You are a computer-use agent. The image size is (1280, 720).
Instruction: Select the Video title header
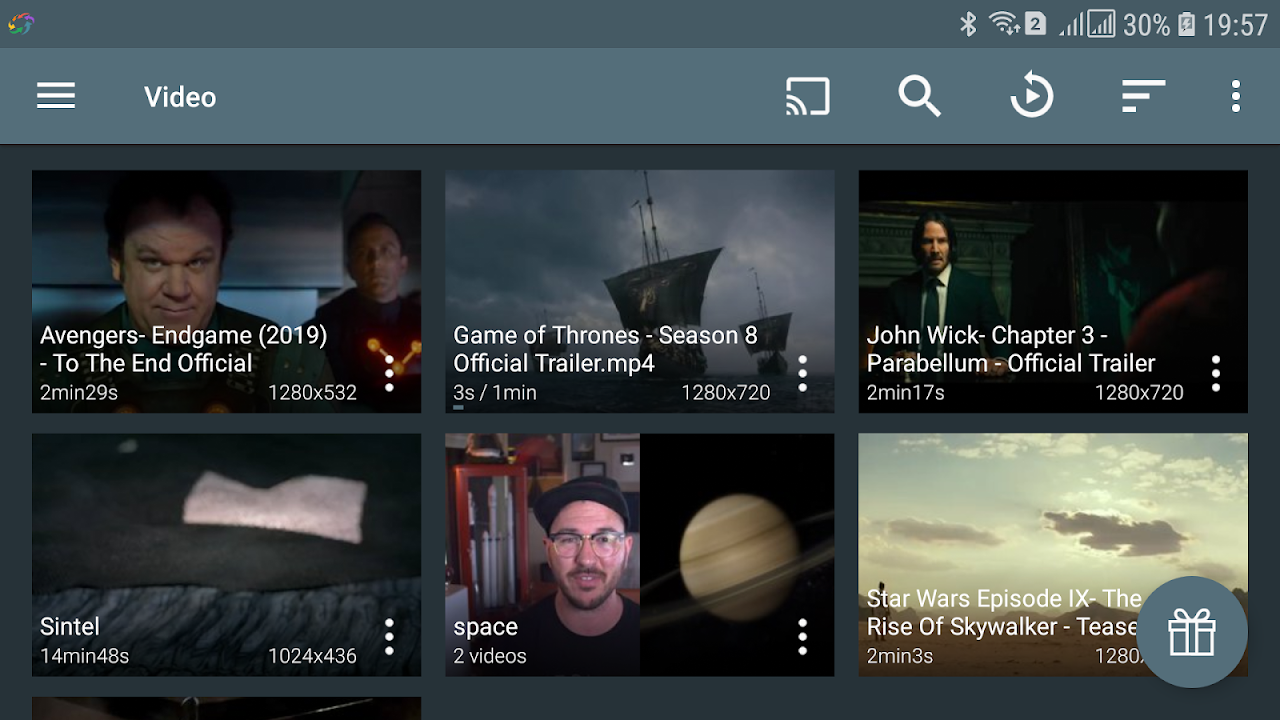180,96
